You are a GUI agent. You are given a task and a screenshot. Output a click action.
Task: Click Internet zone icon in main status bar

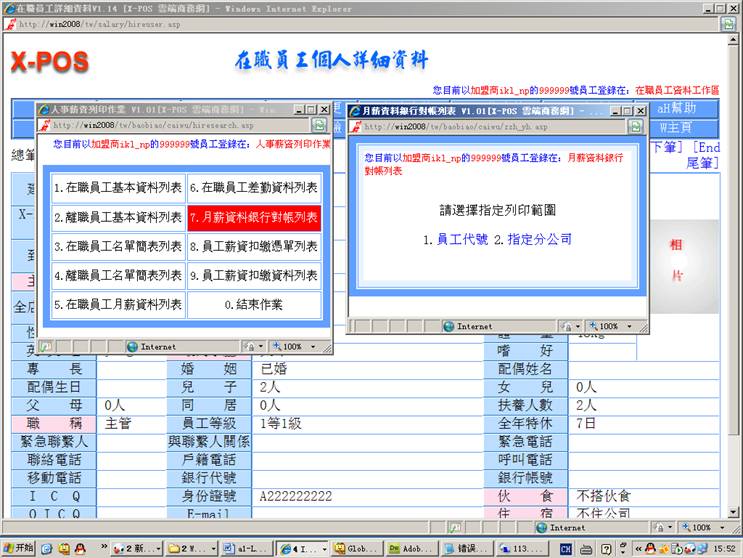(x=540, y=527)
